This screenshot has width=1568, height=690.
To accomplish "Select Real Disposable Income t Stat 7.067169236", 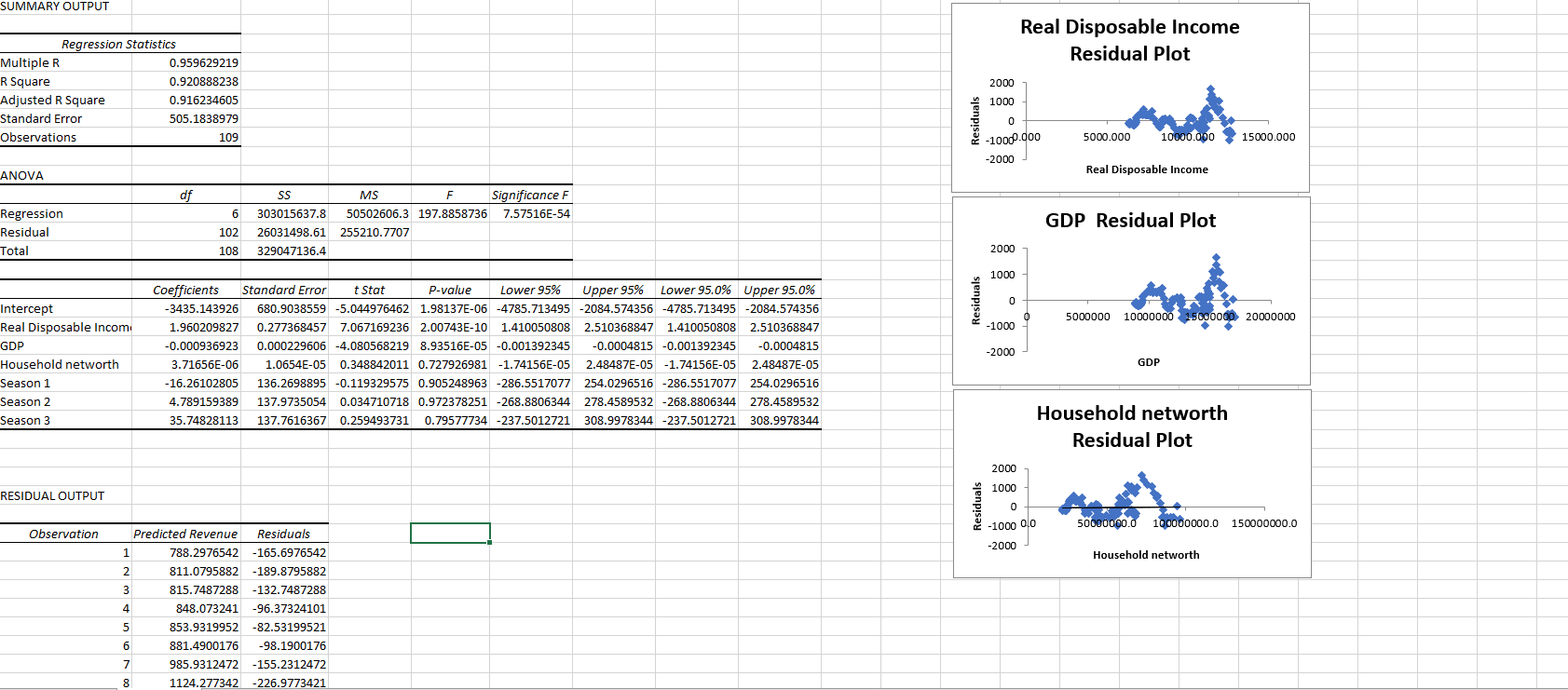I will point(375,328).
